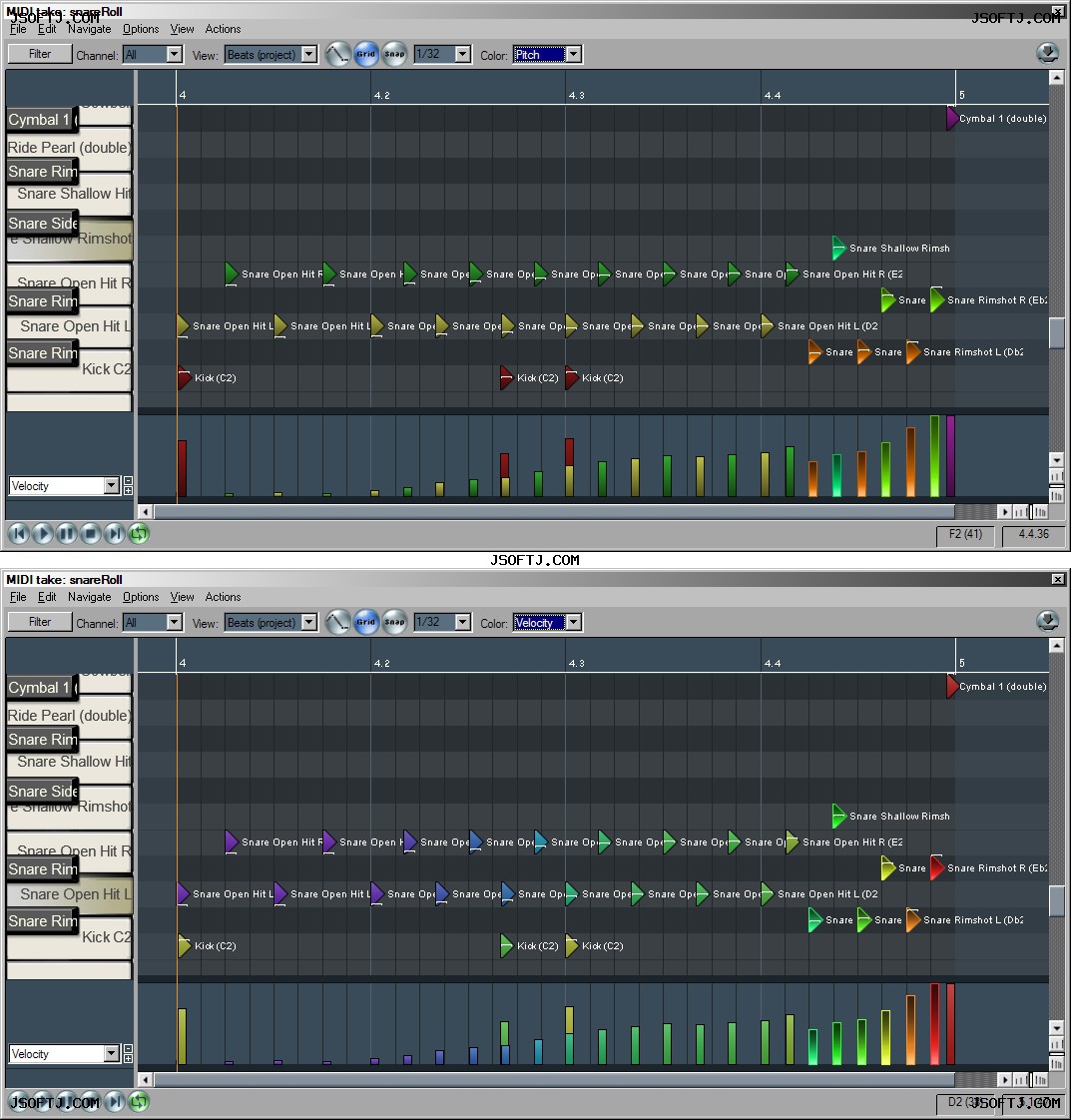Click the Snare Open Hit L key, Velocity-colored editor
This screenshot has height=1120, width=1071.
[x=75, y=894]
